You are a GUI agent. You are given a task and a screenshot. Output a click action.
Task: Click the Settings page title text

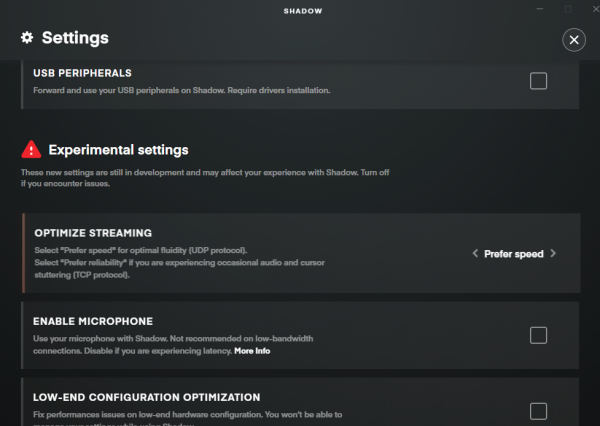click(x=75, y=38)
